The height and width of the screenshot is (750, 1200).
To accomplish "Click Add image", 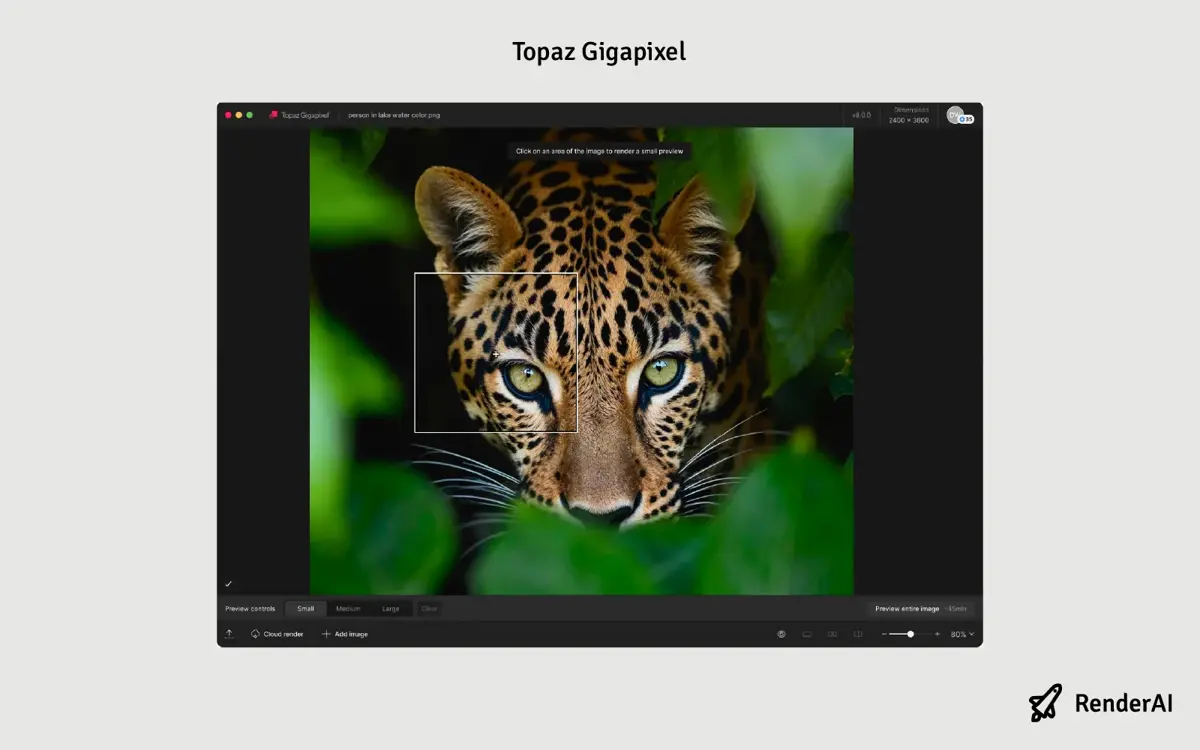I will tap(345, 634).
